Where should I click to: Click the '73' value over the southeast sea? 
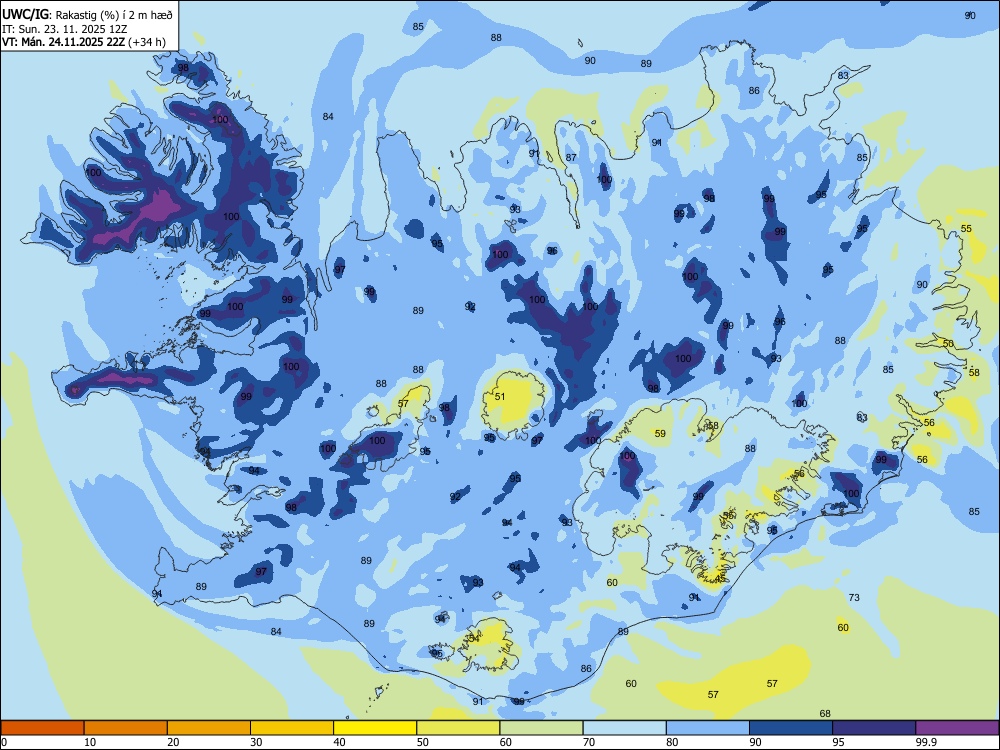coord(854,598)
